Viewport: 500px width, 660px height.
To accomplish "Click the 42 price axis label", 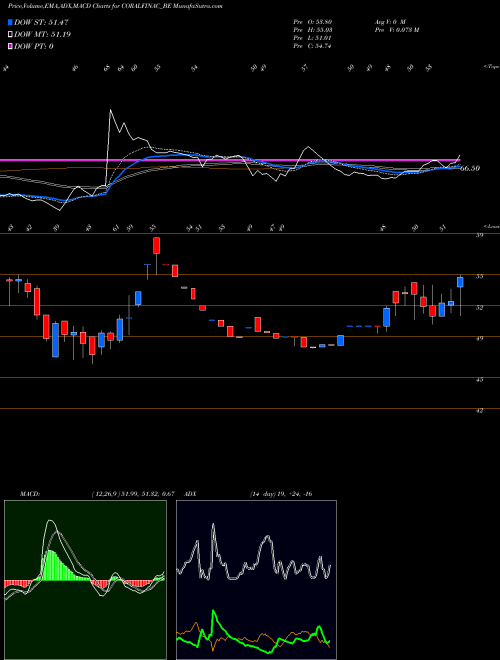I will [479, 410].
